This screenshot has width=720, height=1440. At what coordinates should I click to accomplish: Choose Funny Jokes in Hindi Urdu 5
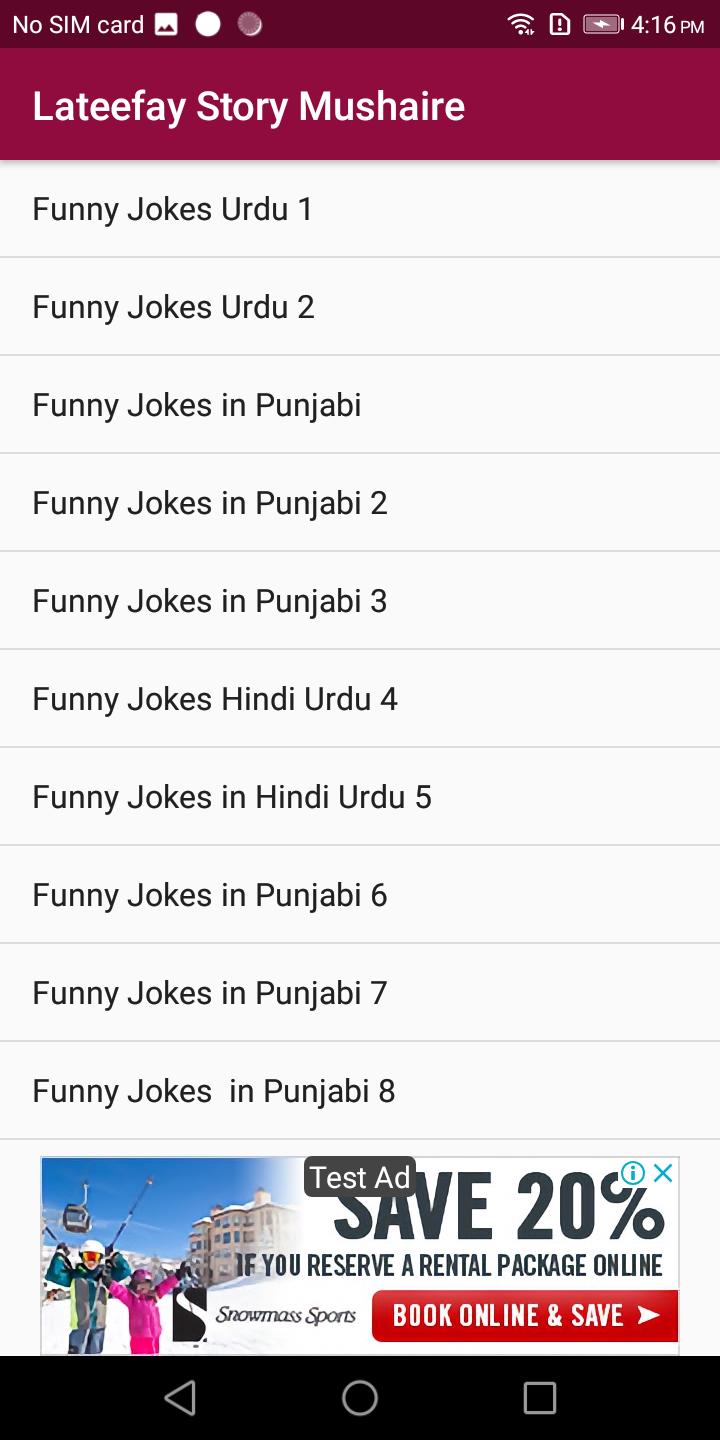(x=360, y=797)
